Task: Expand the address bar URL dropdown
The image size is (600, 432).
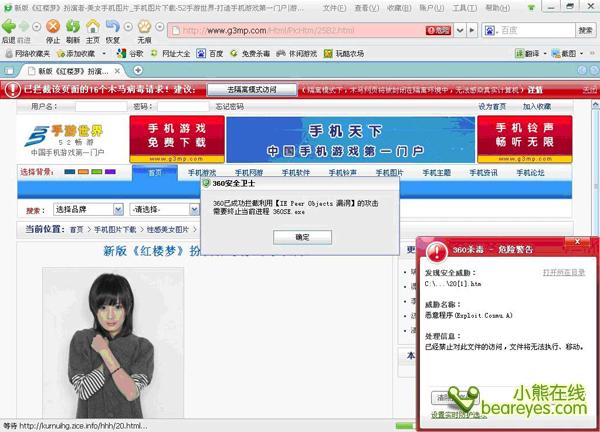Action: [460, 30]
